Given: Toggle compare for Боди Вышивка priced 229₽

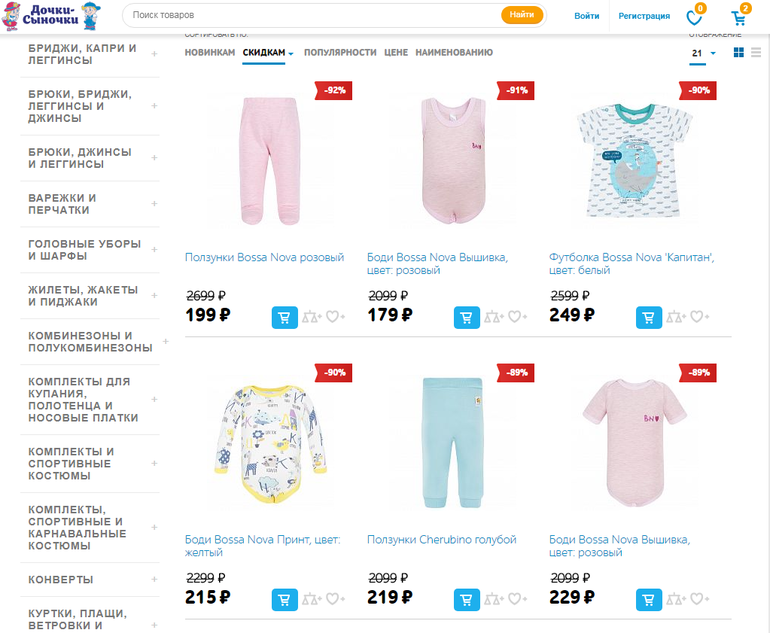Looking at the screenshot, I should click(676, 599).
